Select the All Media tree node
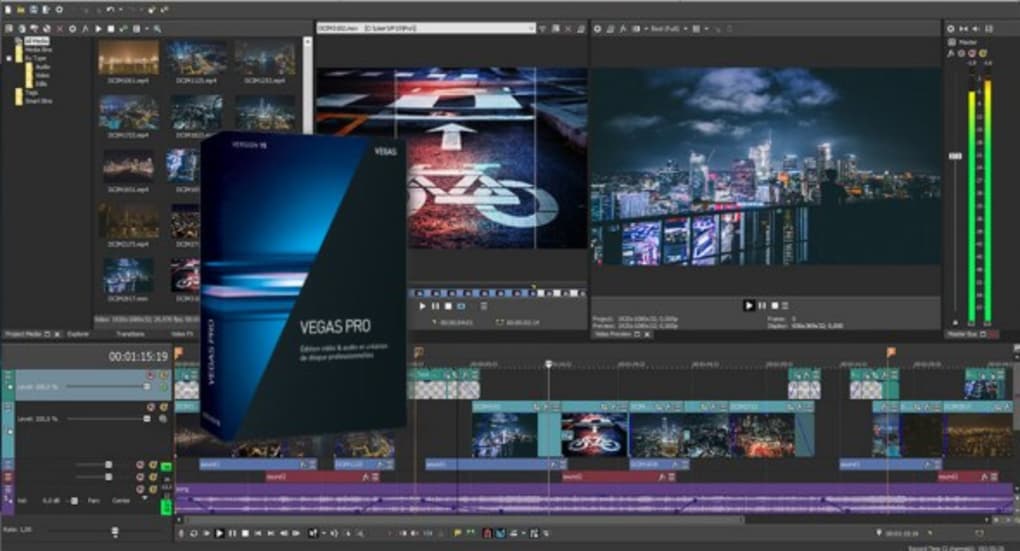Viewport: 1020px width, 551px height. (x=36, y=41)
